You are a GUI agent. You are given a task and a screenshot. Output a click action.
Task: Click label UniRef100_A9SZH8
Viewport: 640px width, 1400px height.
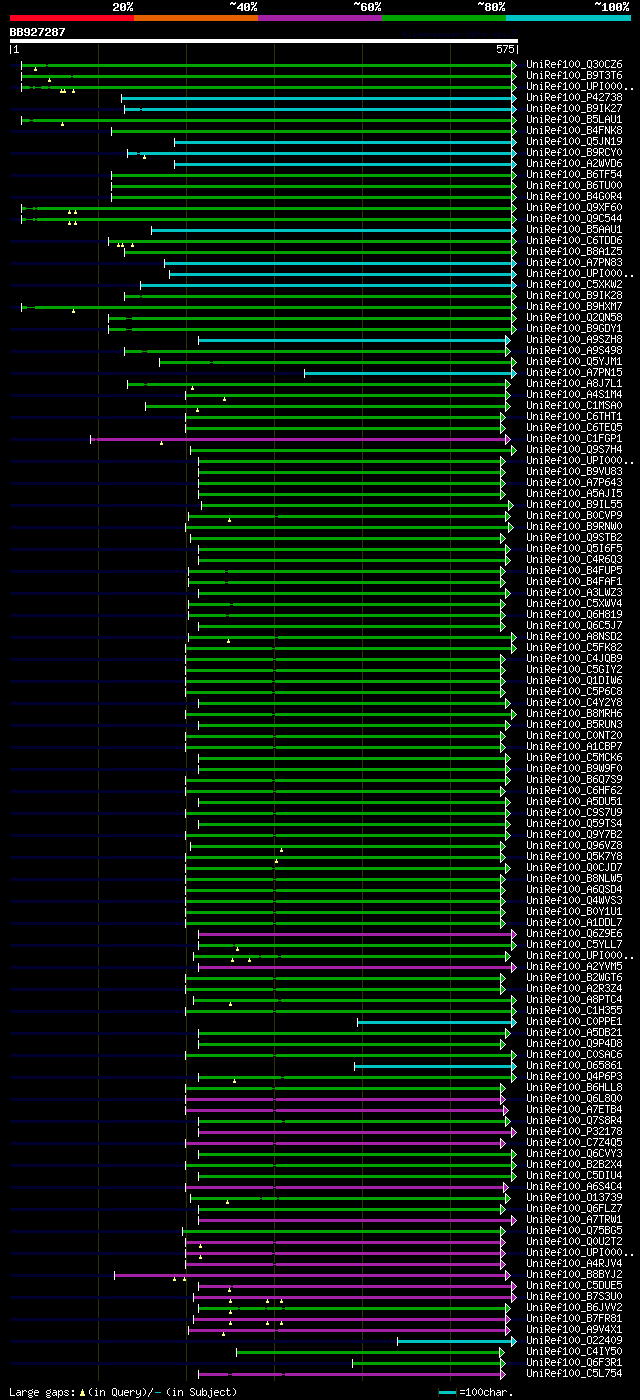pos(574,340)
